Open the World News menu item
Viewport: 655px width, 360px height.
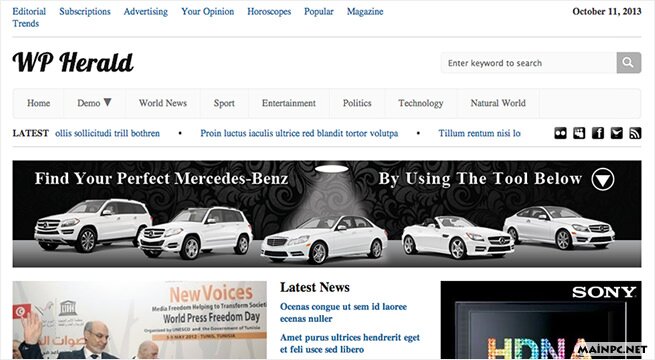tap(163, 103)
